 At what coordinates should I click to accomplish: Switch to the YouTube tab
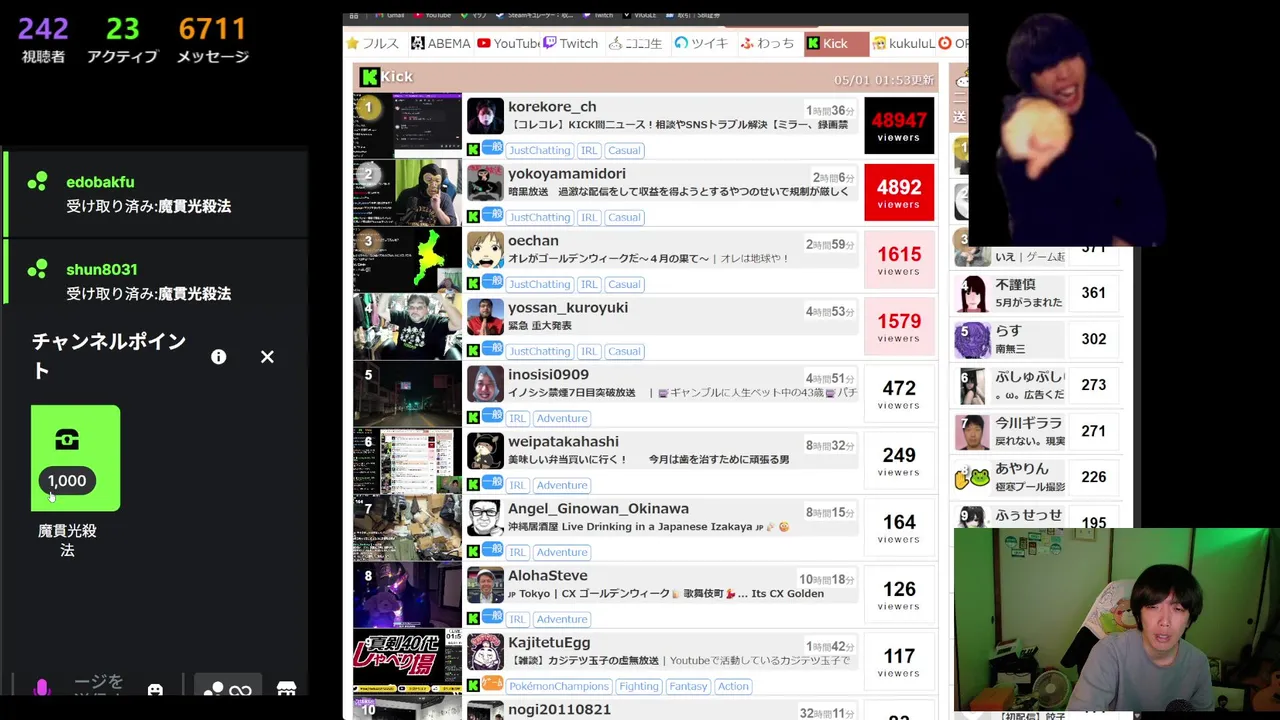[508, 43]
